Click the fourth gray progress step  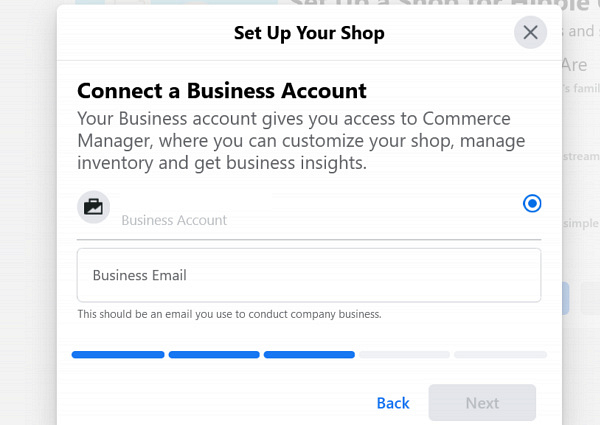(404, 354)
